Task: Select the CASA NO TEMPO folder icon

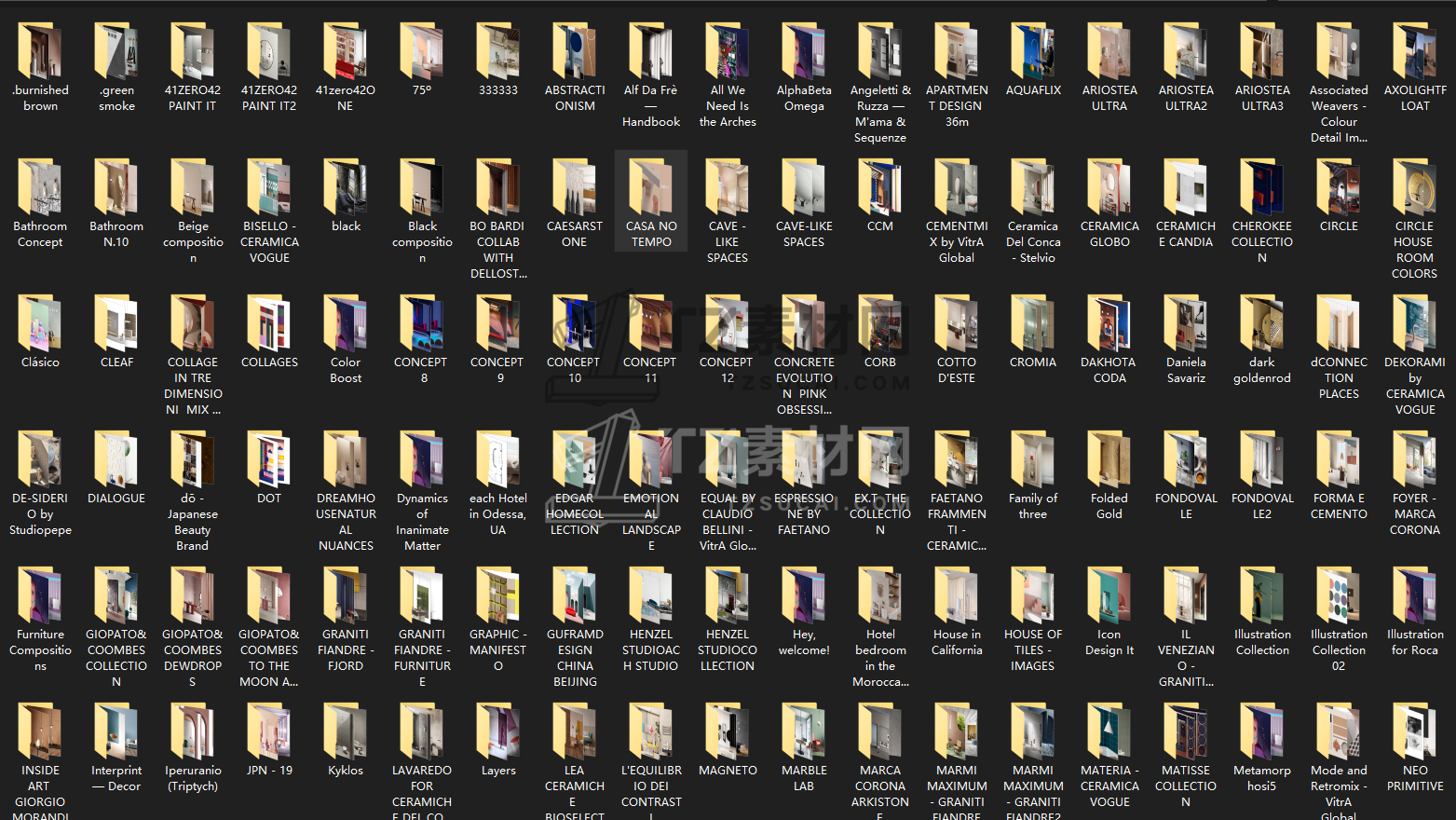Action: point(651,187)
